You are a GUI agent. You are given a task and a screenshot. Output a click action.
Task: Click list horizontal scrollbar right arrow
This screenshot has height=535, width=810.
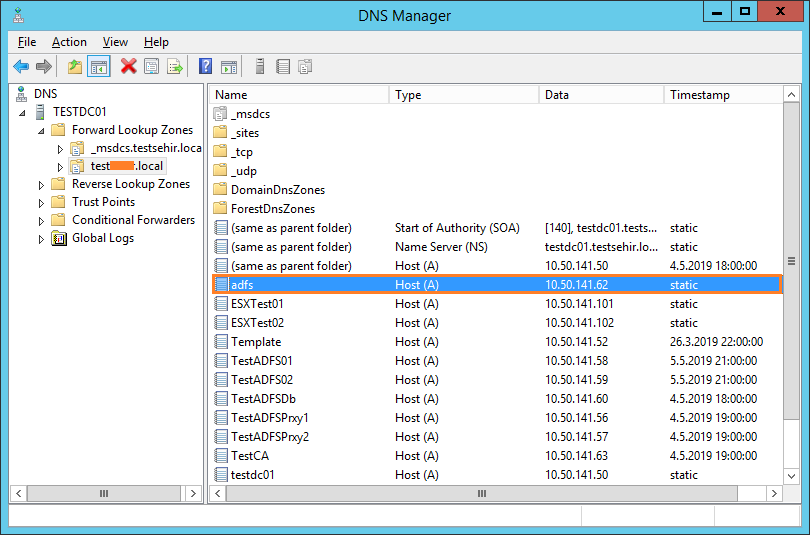point(774,494)
